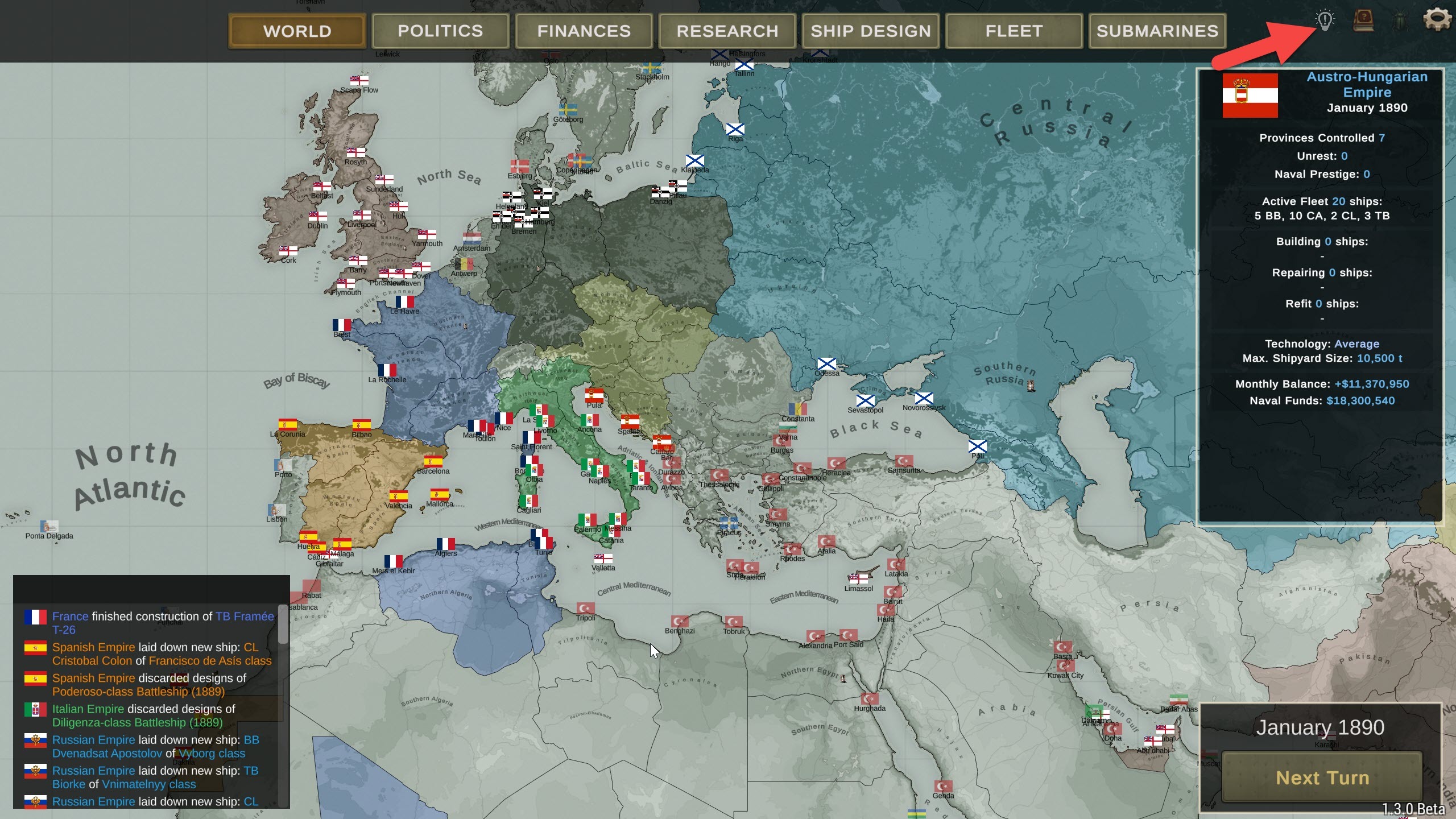This screenshot has width=1456, height=819.
Task: Switch to the Research tab
Action: pyautogui.click(x=727, y=31)
